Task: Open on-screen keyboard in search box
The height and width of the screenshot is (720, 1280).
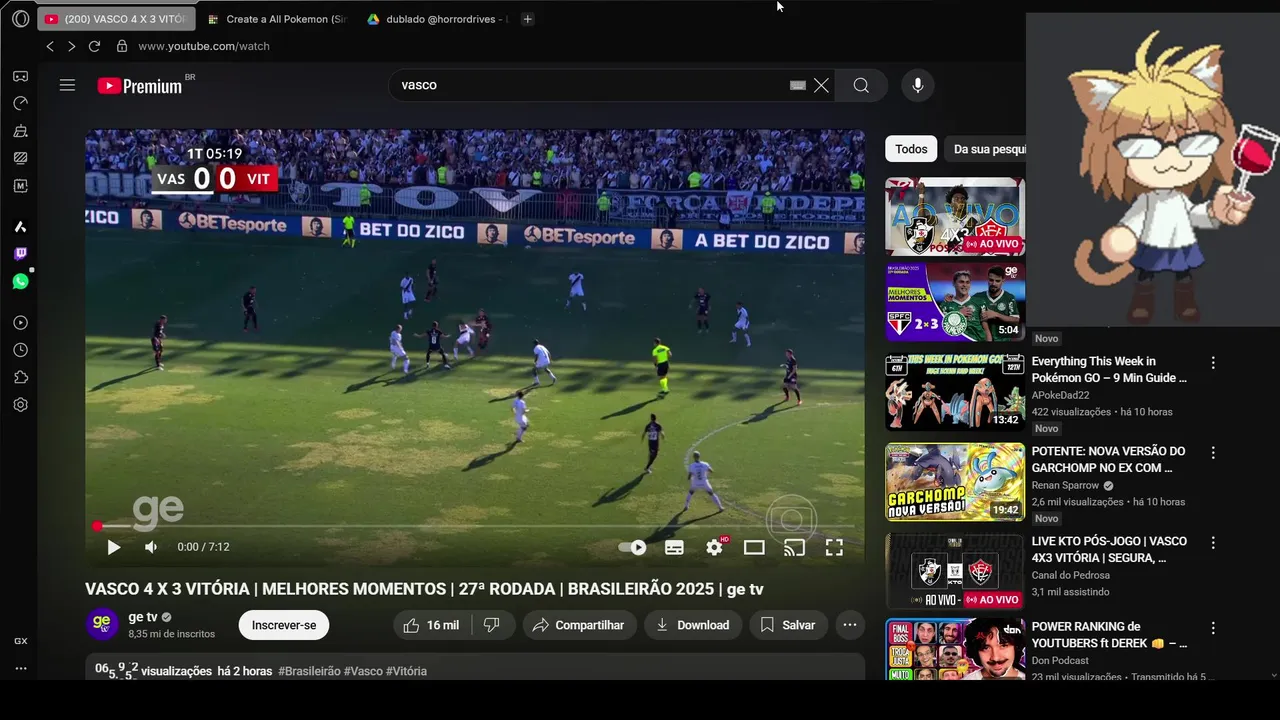Action: (x=798, y=85)
